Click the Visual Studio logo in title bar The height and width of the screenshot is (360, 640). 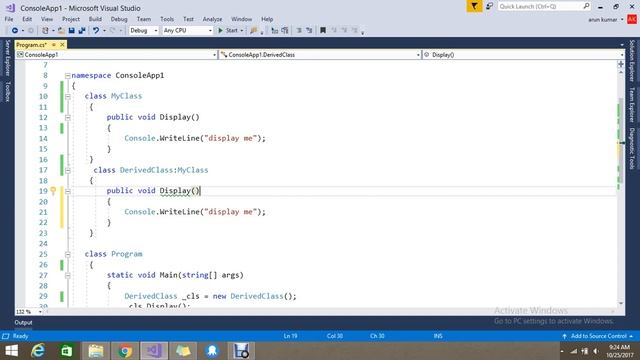click(x=10, y=8)
